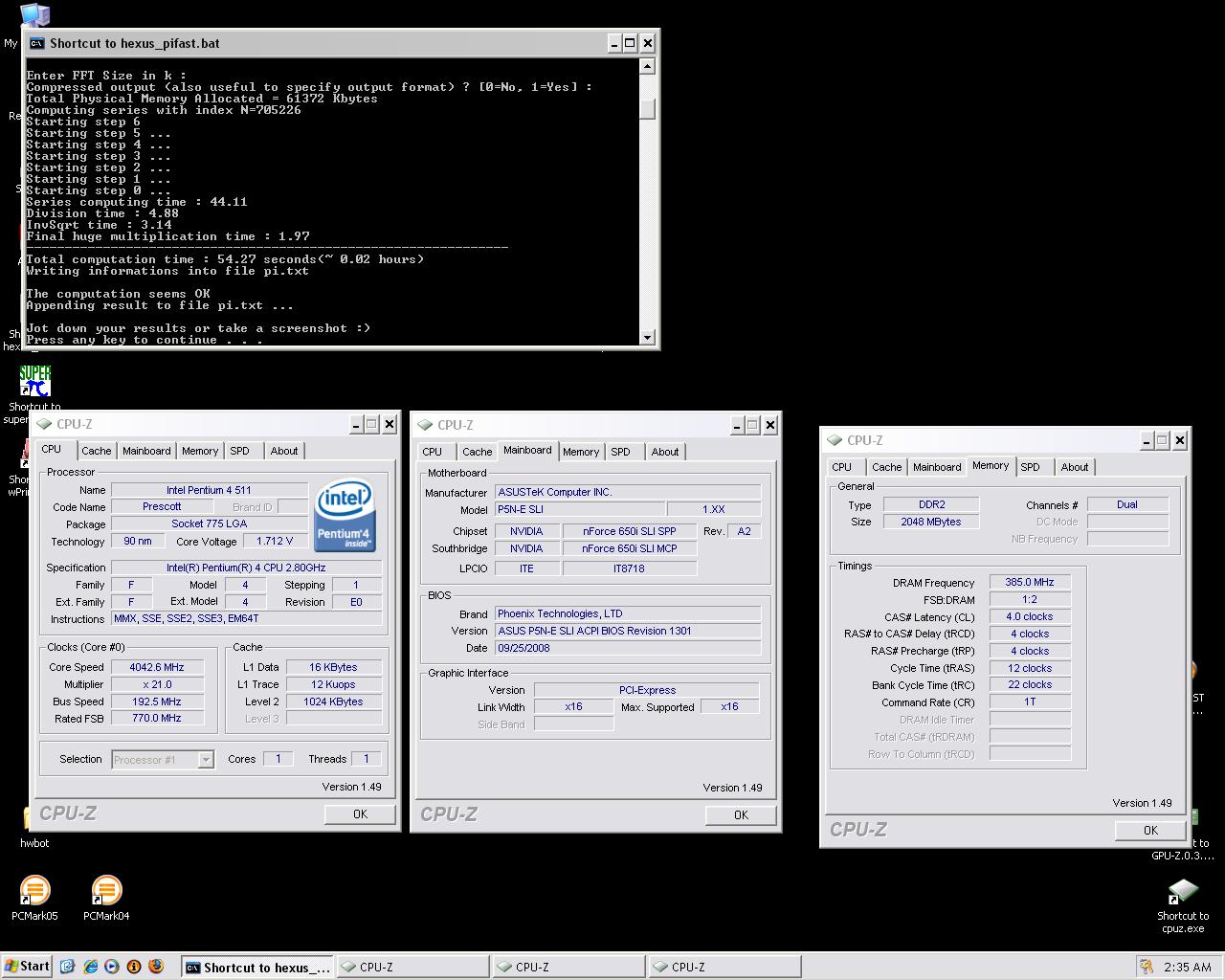Open the PCMark04 desktop shortcut
Image resolution: width=1225 pixels, height=980 pixels.
[x=106, y=891]
